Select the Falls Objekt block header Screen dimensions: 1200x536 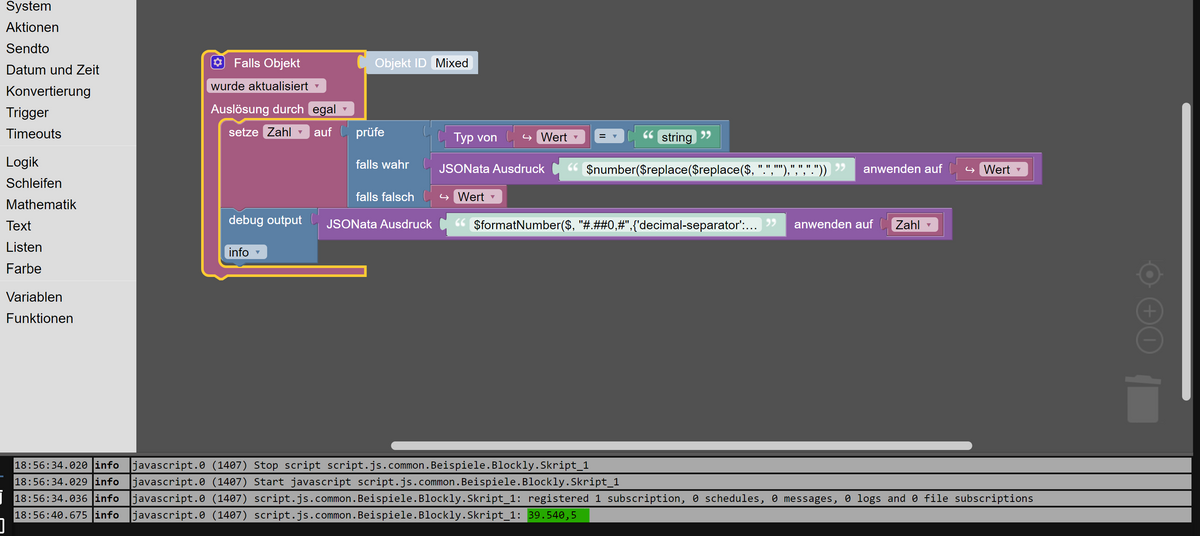[x=267, y=63]
